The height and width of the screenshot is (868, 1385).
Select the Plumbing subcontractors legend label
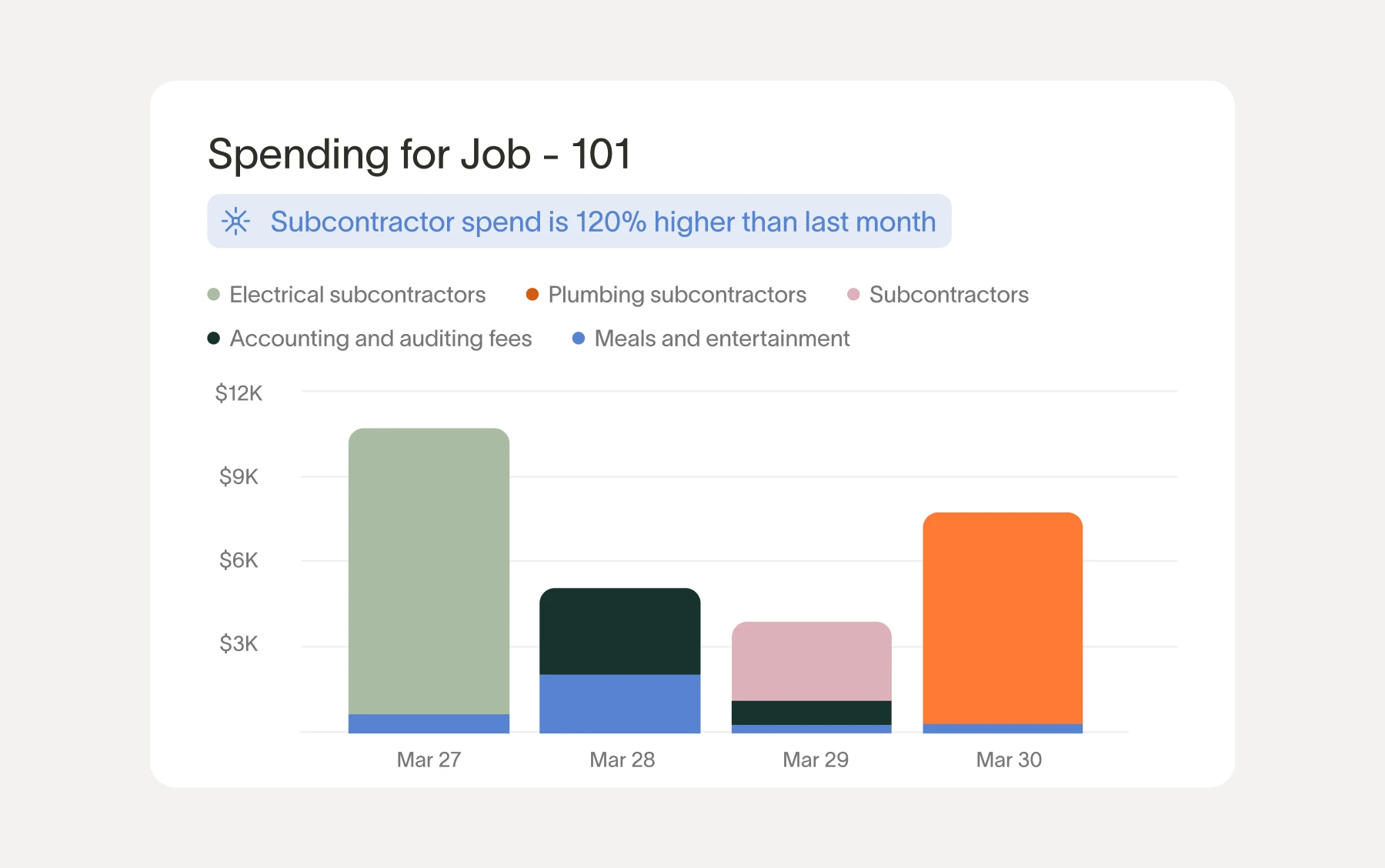677,295
